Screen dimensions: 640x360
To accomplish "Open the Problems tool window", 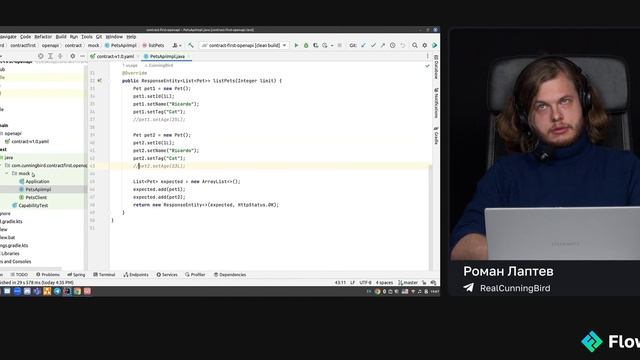I will 48,275.
